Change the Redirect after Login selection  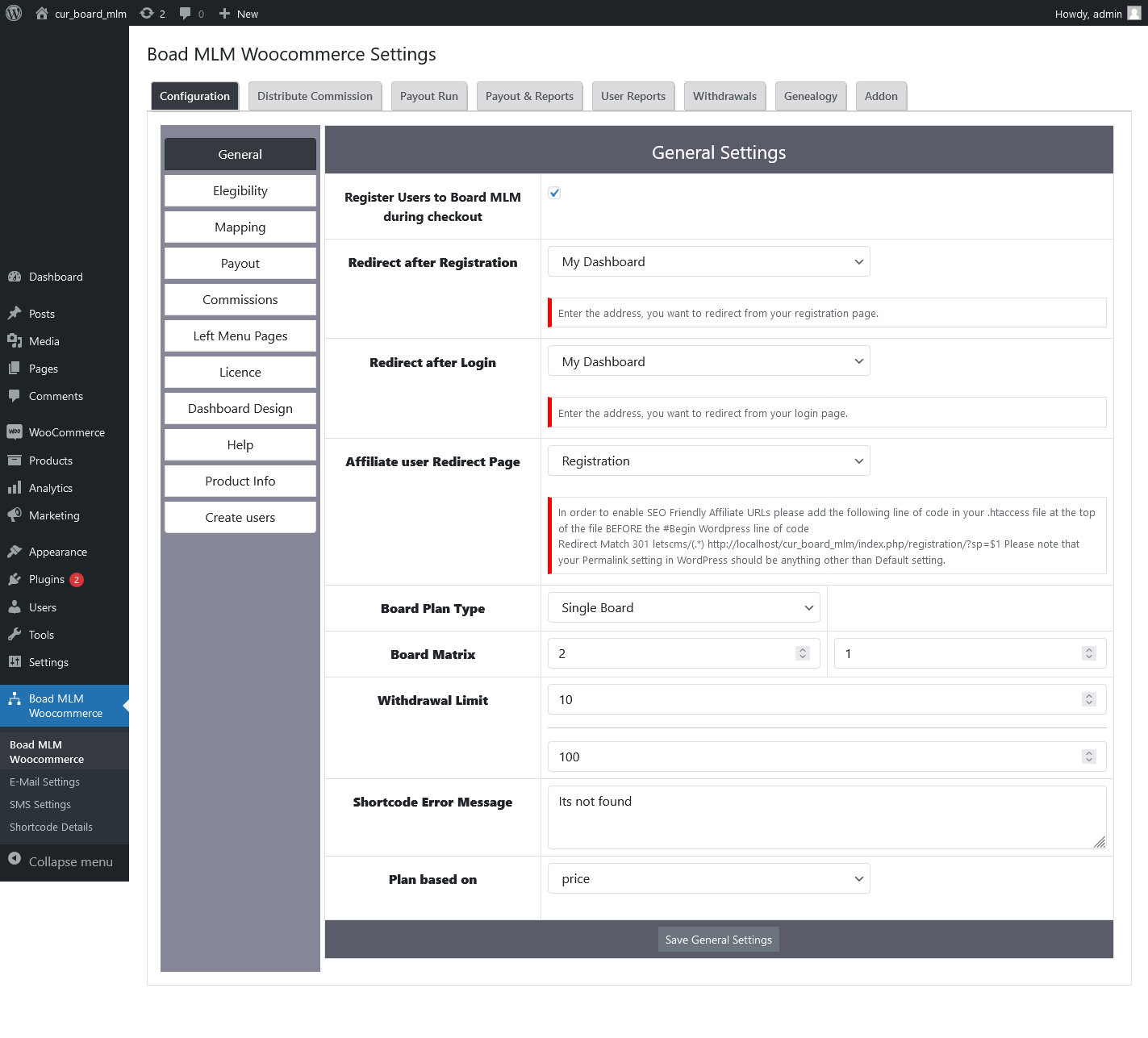click(x=708, y=361)
